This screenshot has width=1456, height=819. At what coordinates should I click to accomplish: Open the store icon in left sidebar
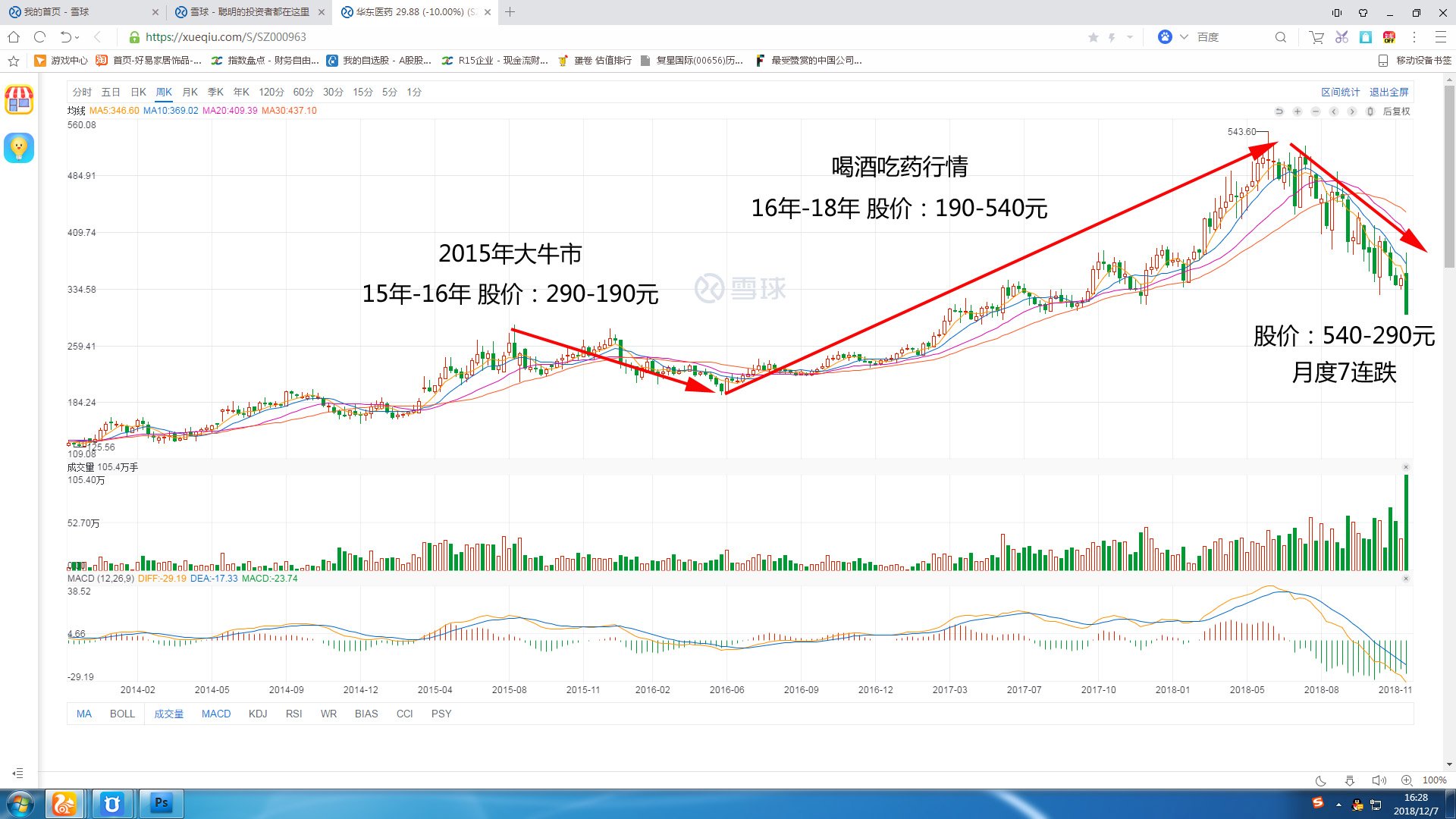[19, 100]
